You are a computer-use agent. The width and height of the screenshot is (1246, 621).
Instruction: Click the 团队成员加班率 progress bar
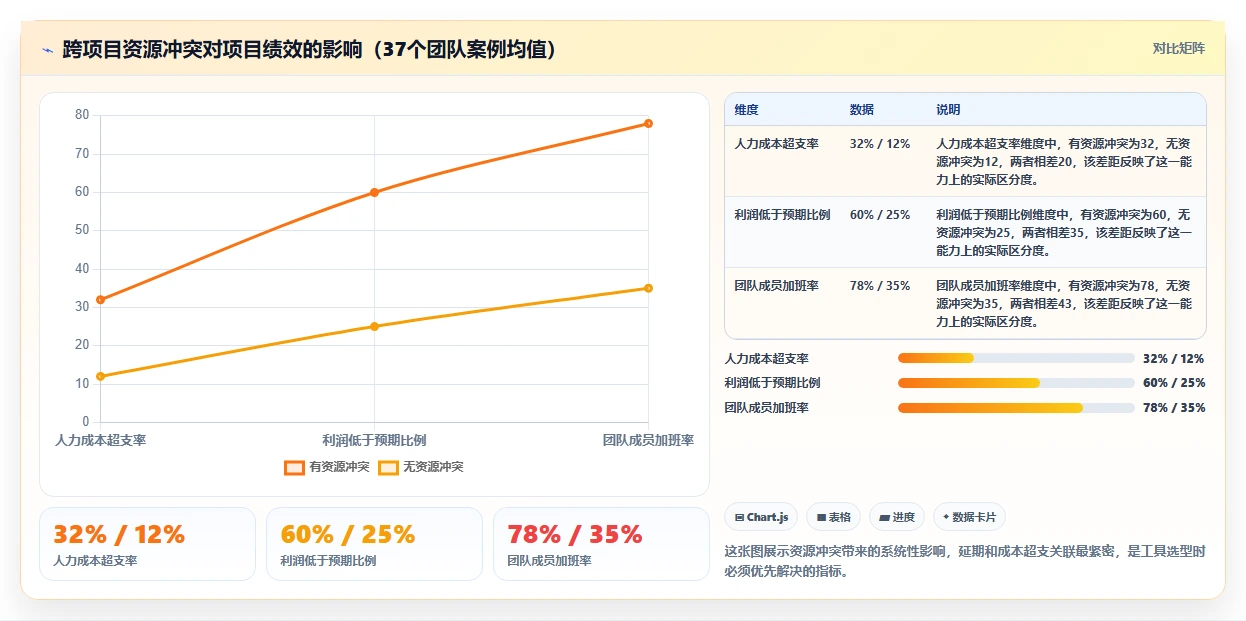click(1016, 407)
